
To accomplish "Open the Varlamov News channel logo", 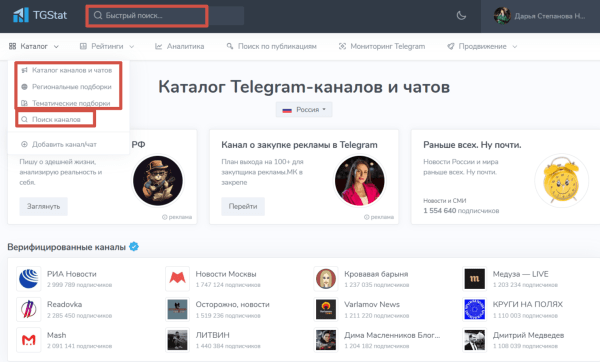I will [326, 309].
